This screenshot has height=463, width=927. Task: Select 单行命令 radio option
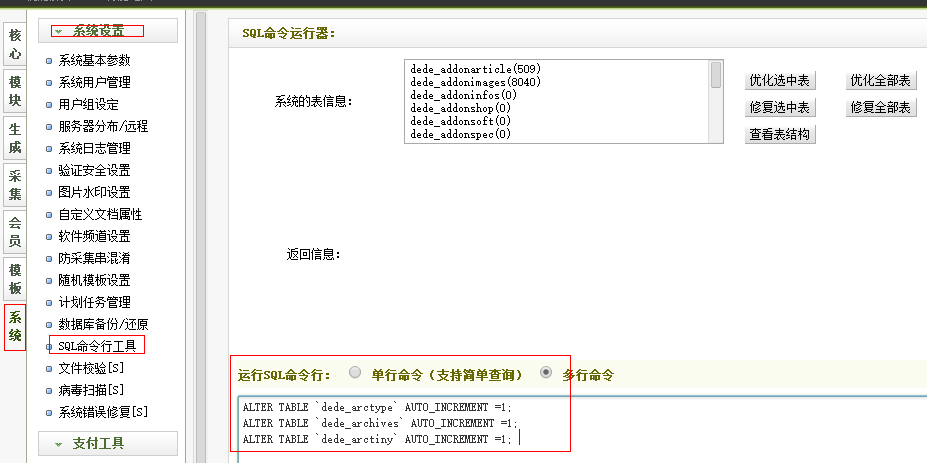355,374
